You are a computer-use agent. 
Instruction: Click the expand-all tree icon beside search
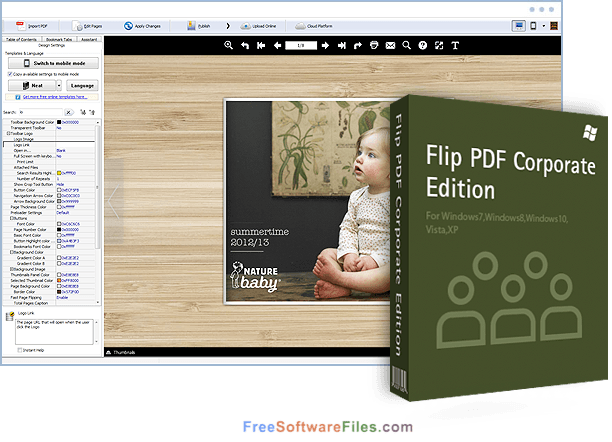(x=83, y=112)
